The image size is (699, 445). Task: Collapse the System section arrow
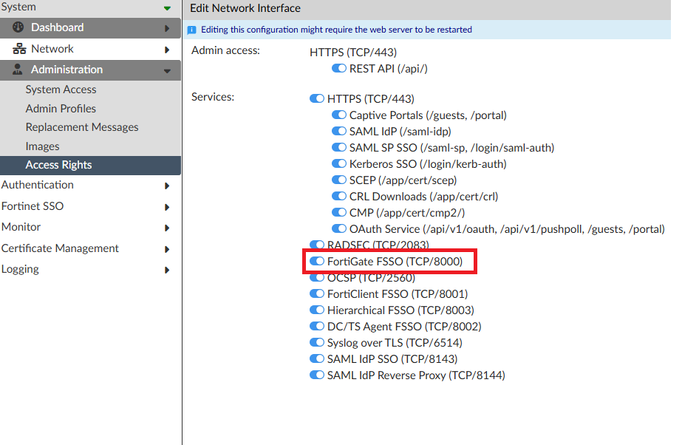167,8
